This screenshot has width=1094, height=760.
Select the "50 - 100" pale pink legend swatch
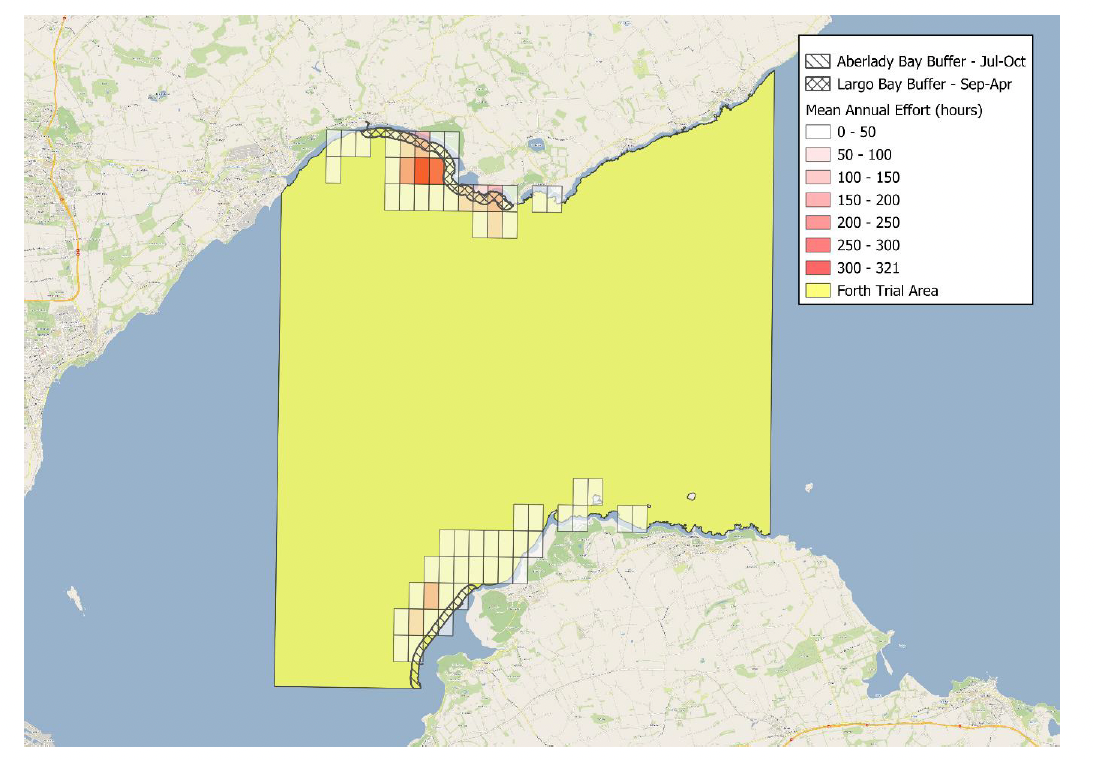click(817, 155)
